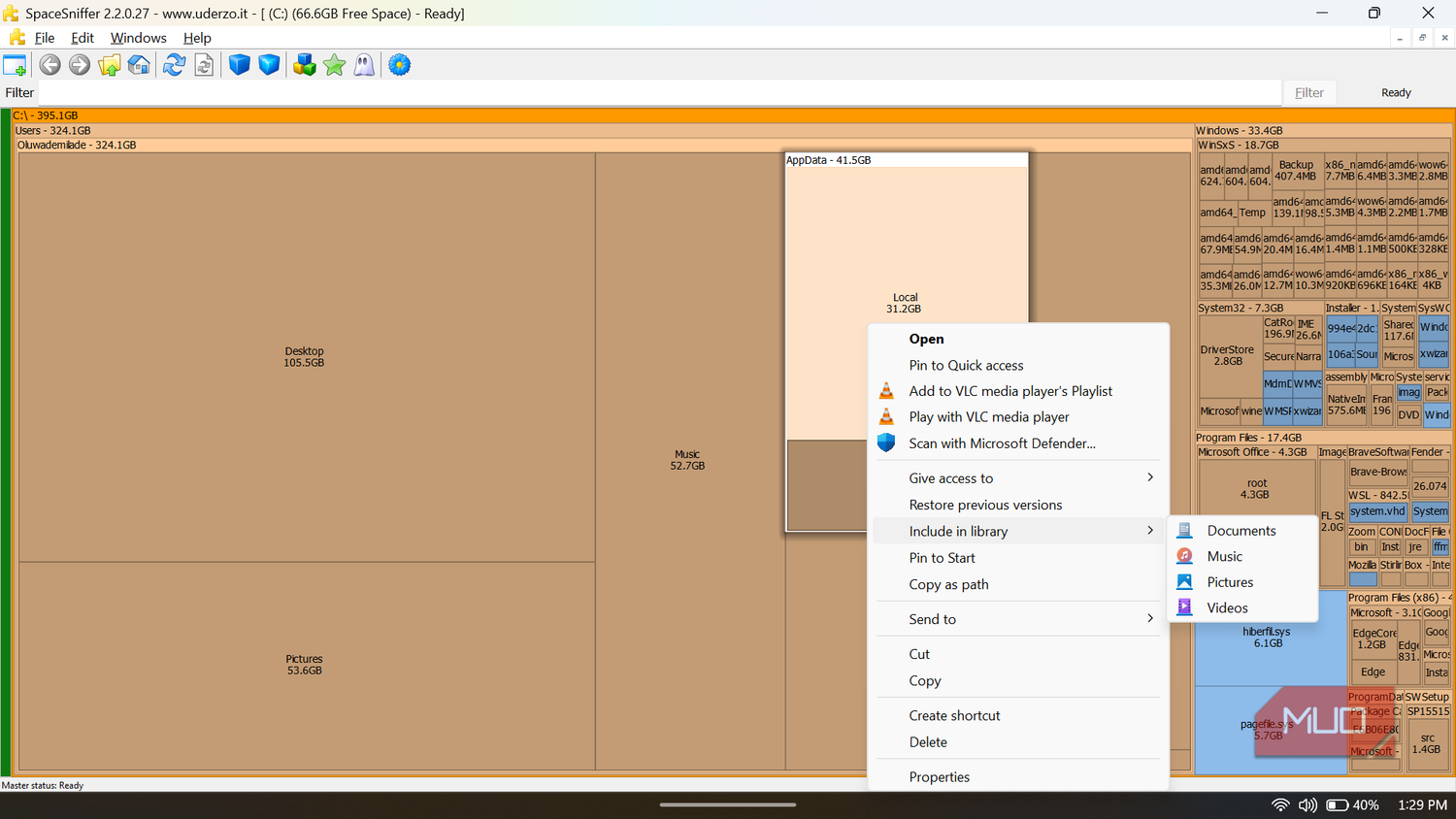This screenshot has height=819, width=1456.
Task: Choose Add to VLC media player's Playlist
Action: point(1018,391)
